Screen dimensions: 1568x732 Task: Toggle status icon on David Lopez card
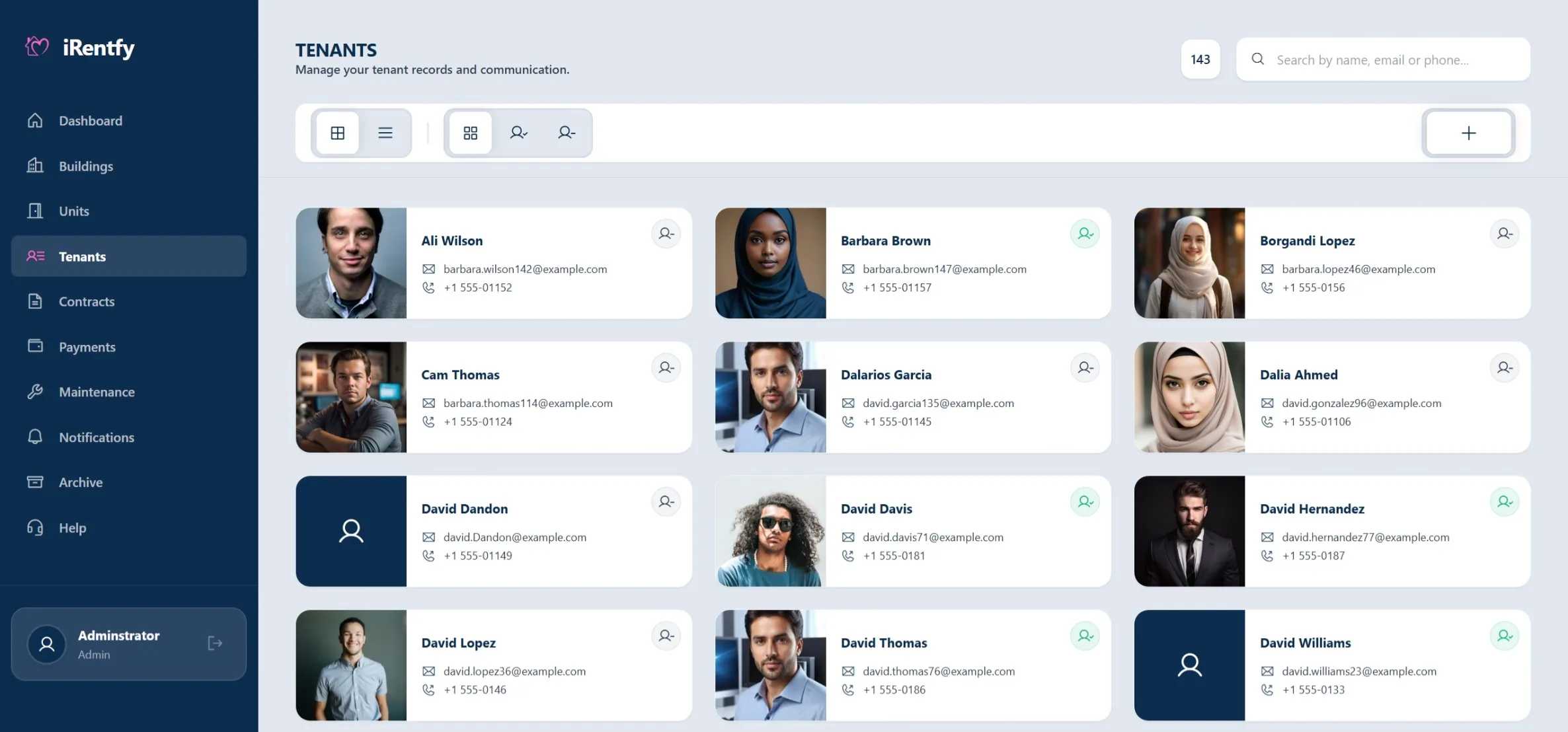pyautogui.click(x=666, y=636)
